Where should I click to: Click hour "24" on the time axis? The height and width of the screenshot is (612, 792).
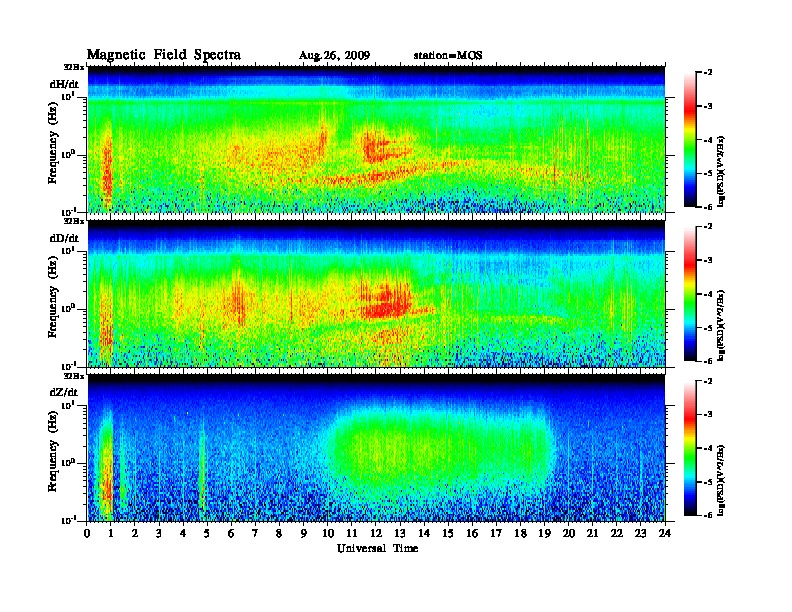point(665,534)
